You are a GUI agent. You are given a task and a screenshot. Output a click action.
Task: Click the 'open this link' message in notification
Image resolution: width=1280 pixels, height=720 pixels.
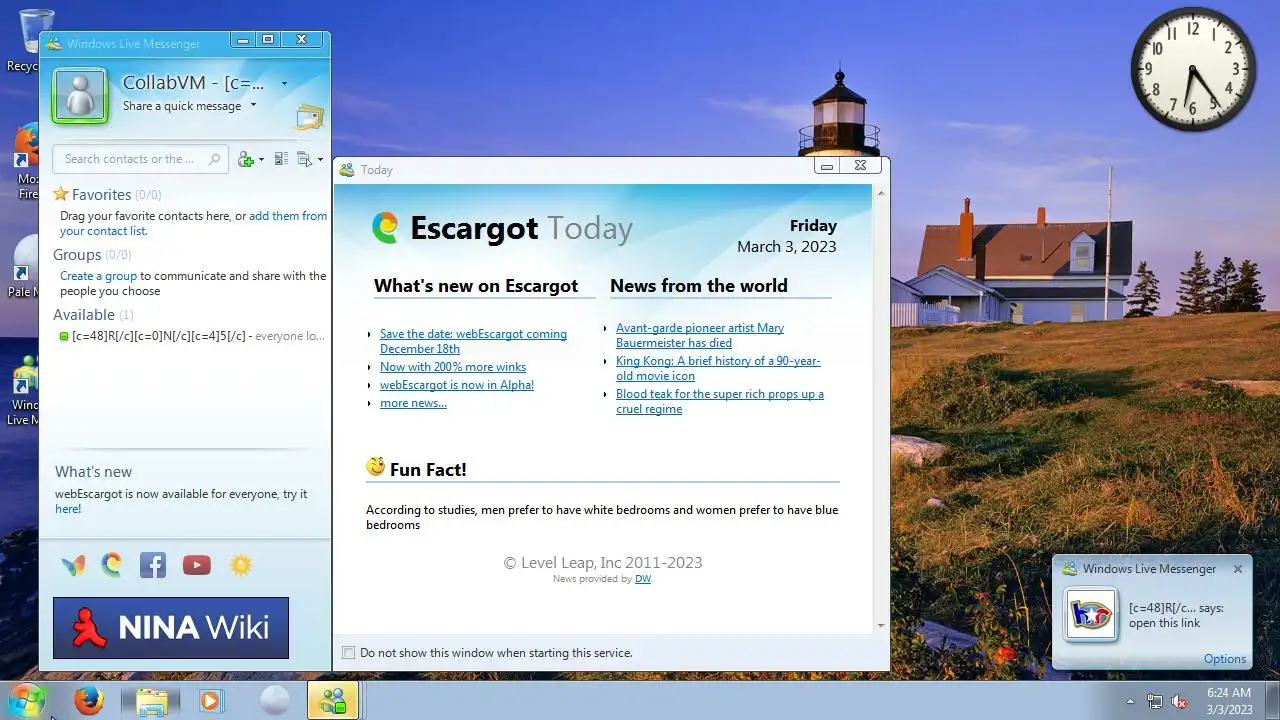tap(1165, 623)
